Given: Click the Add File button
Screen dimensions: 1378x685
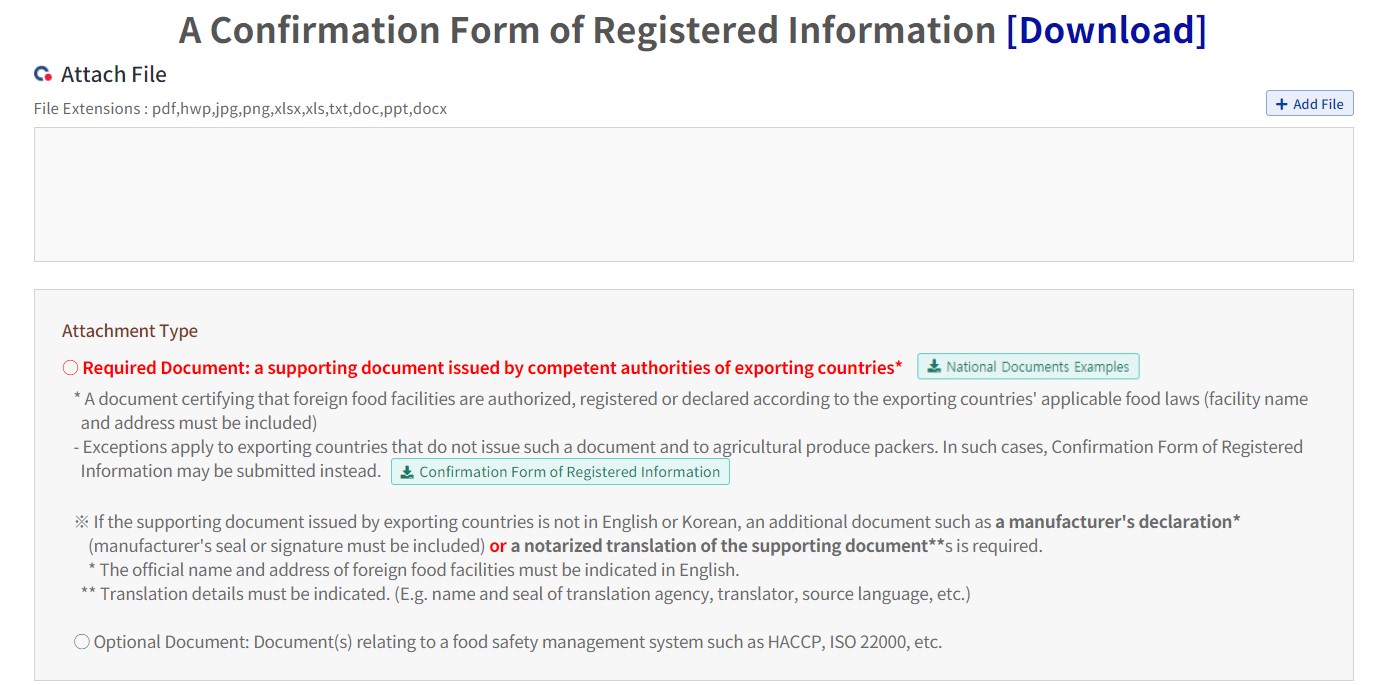Looking at the screenshot, I should (x=1309, y=104).
